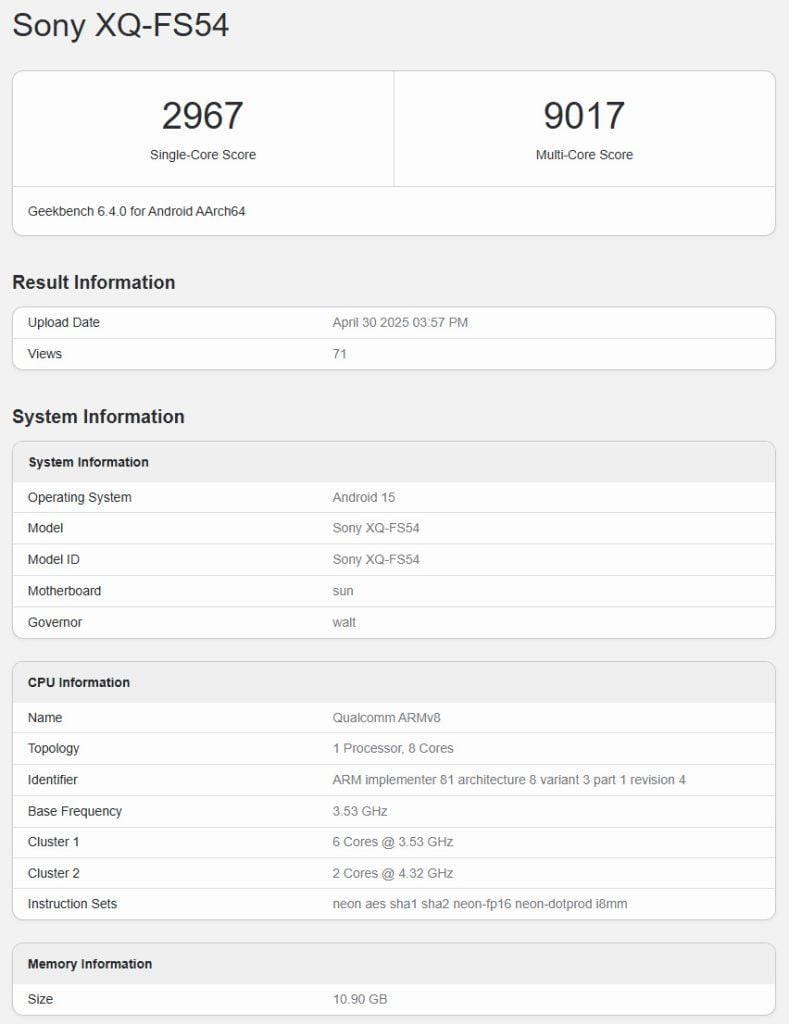The width and height of the screenshot is (789, 1024).
Task: Select the 9017 multi-core score
Action: coord(584,116)
